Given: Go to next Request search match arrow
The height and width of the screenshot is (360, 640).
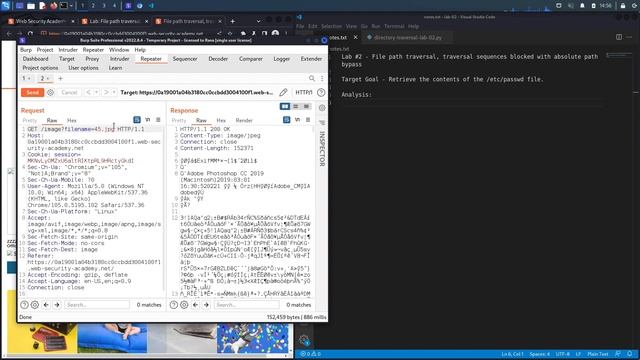Looking at the screenshot, I should (57, 305).
